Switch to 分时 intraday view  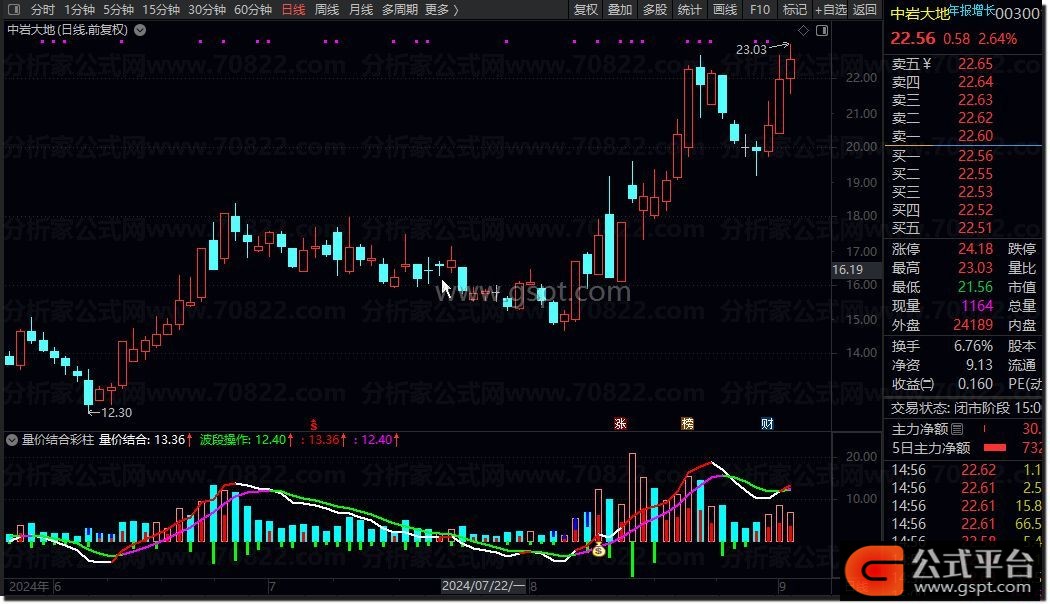point(42,10)
